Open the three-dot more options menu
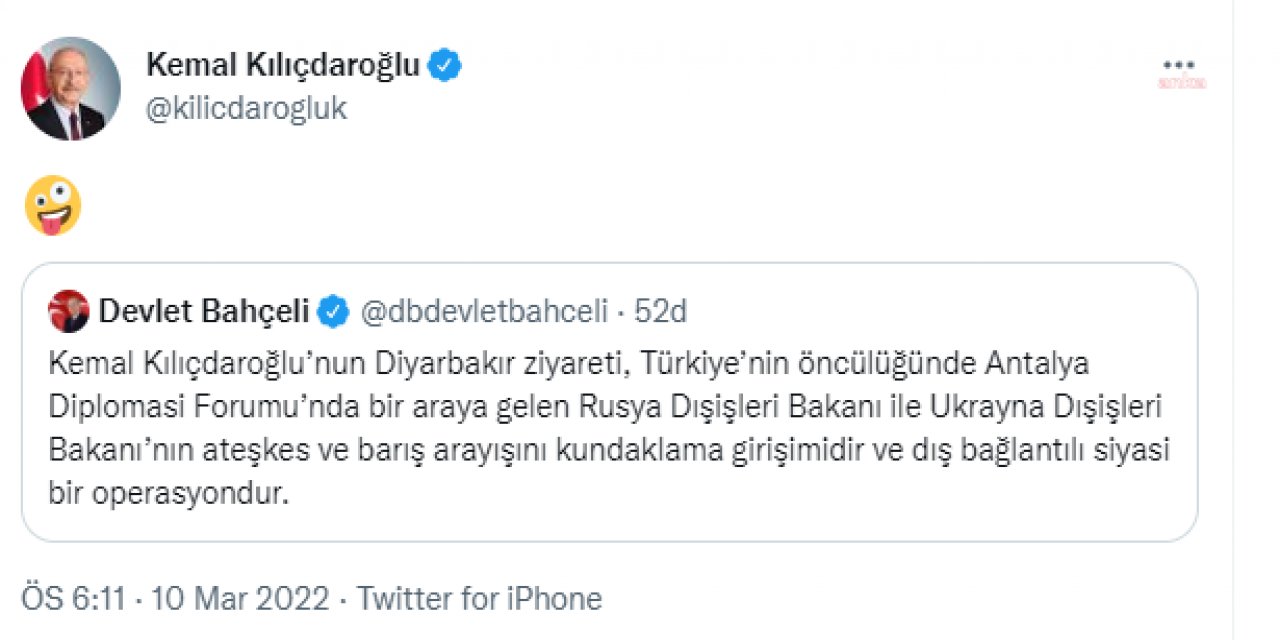1280x640 pixels. 1178,62
